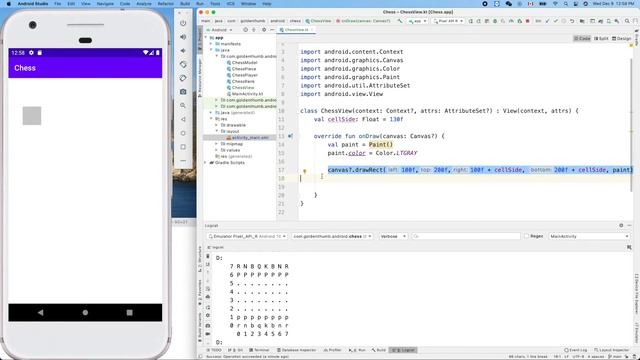Screen dimensions: 640x360
Task: Click the gray square in Chess app
Action: click(32, 116)
